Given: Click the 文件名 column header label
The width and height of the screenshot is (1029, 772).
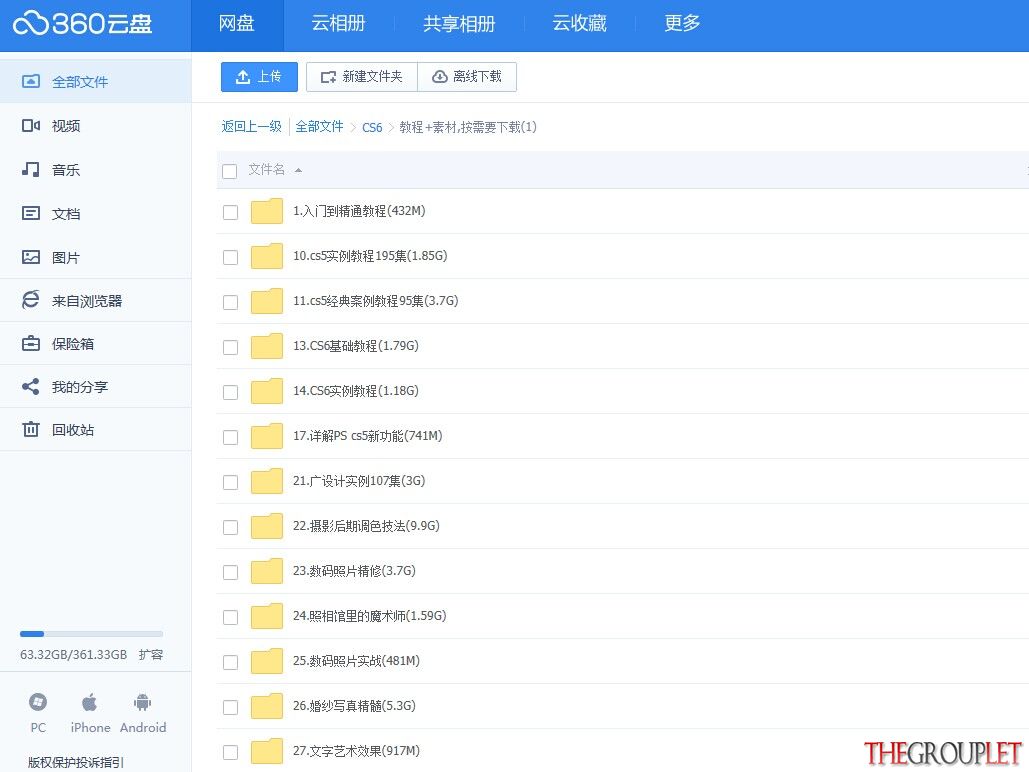Looking at the screenshot, I should [266, 169].
